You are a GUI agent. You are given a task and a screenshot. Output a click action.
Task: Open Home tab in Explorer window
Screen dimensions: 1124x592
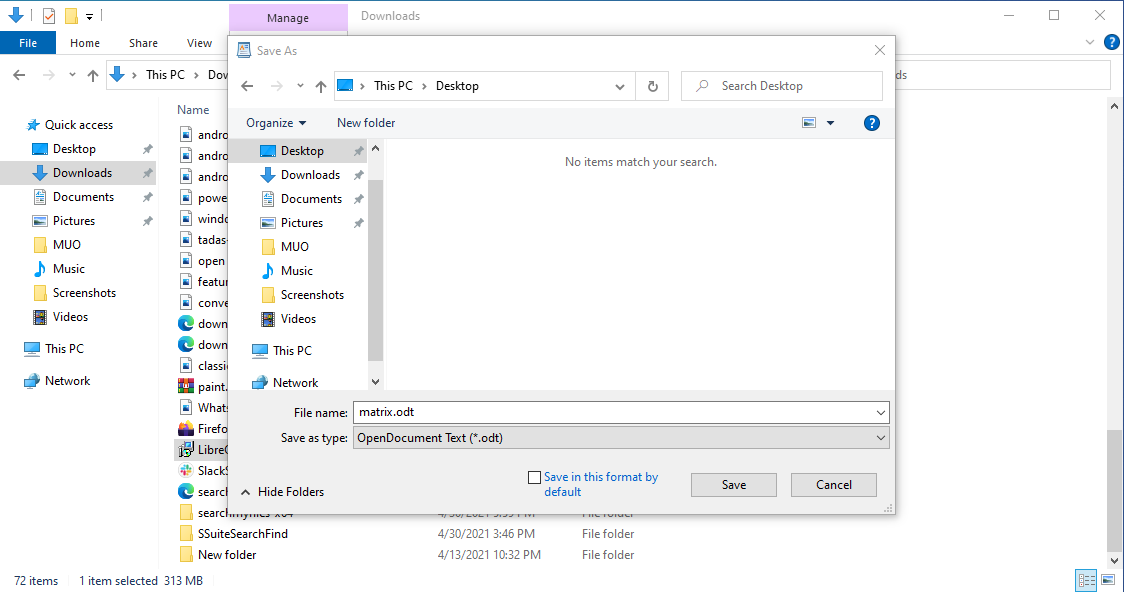coord(85,43)
